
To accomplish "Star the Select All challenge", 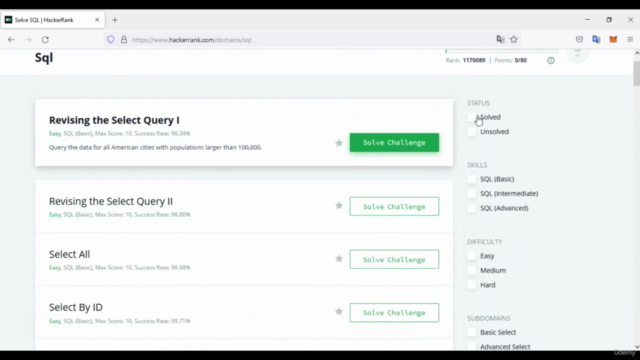I will (339, 259).
